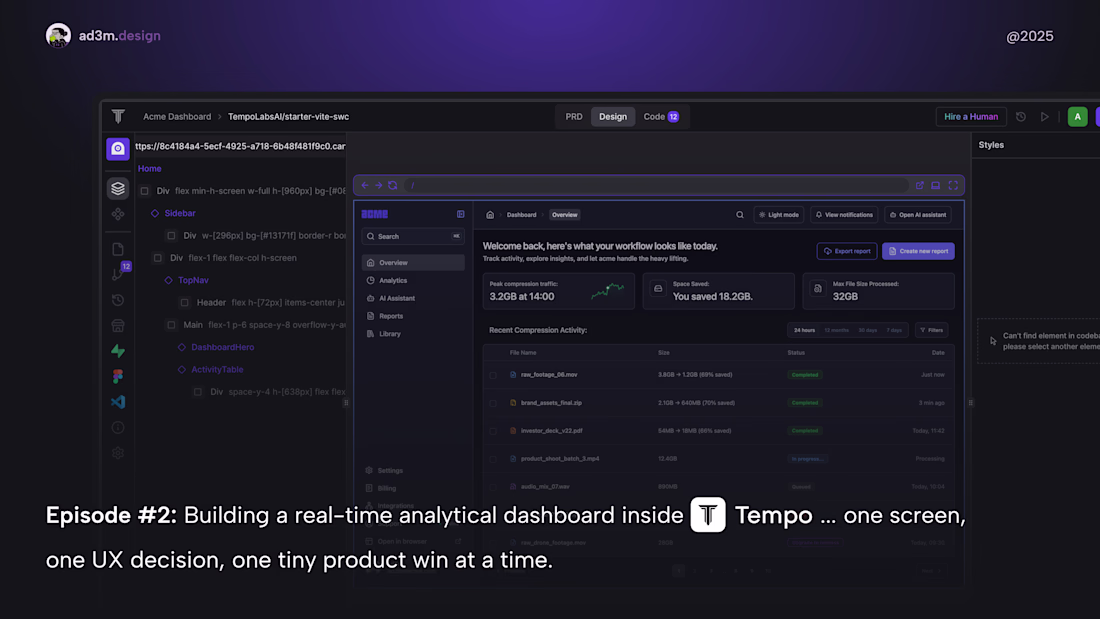Select the ActivityTable component in tree

pyautogui.click(x=217, y=370)
